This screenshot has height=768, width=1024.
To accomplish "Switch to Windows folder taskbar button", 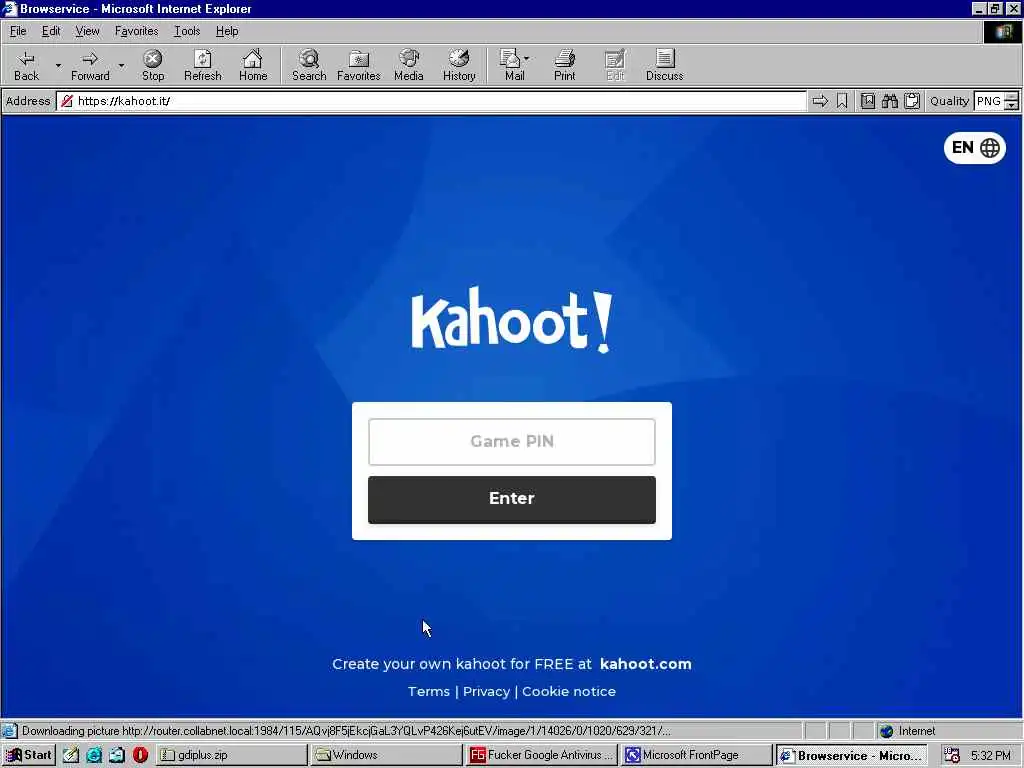I will click(x=385, y=755).
